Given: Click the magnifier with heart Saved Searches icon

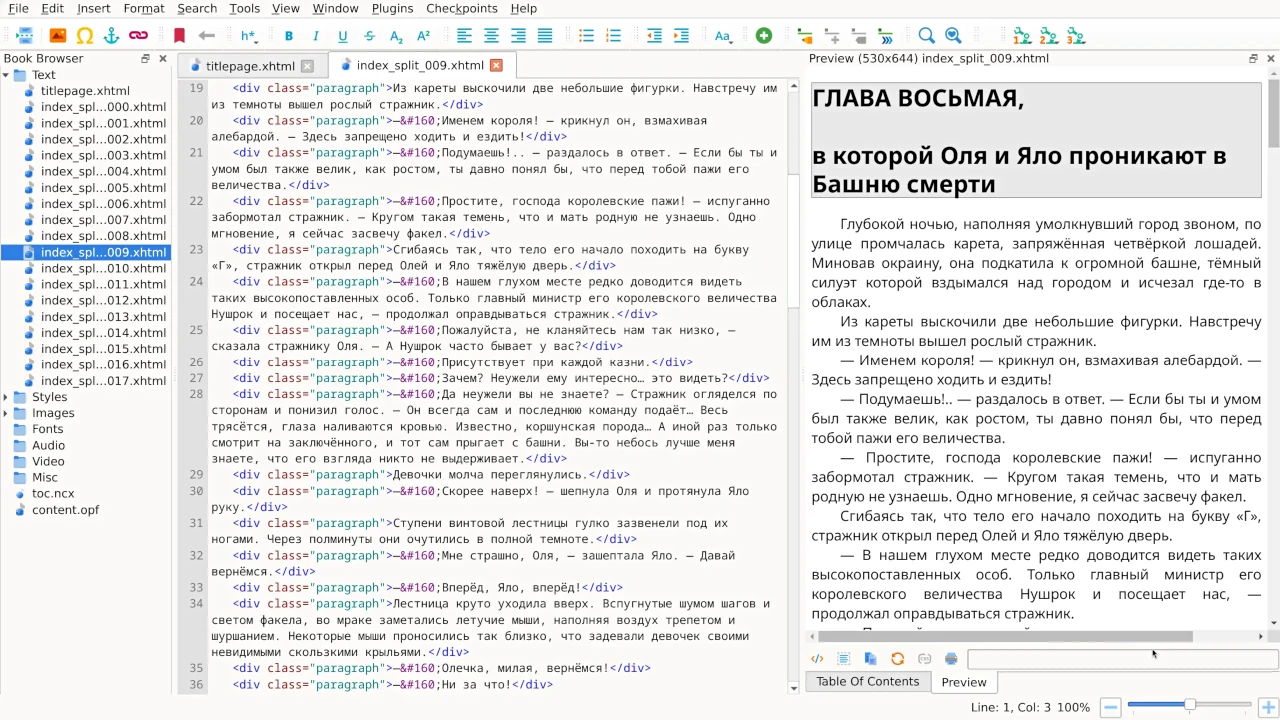Looking at the screenshot, I should (954, 36).
